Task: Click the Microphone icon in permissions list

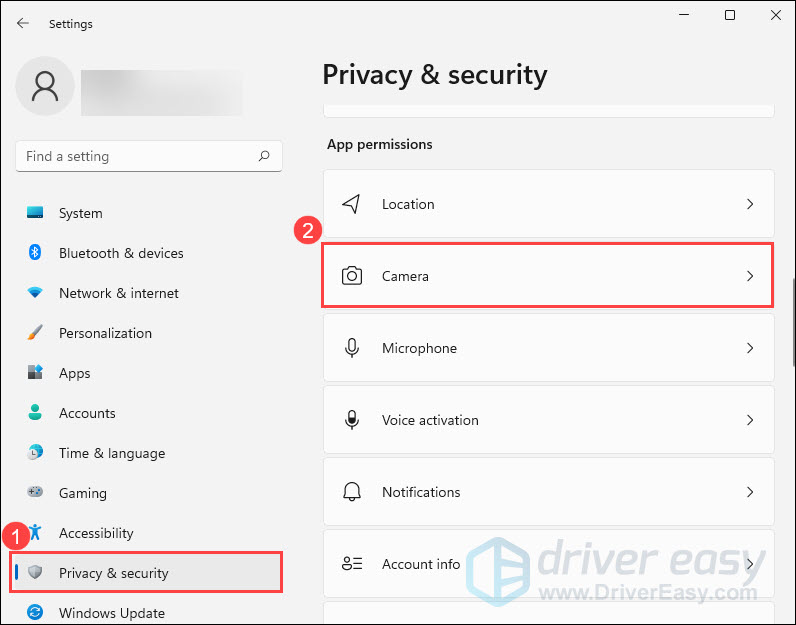Action: [352, 348]
